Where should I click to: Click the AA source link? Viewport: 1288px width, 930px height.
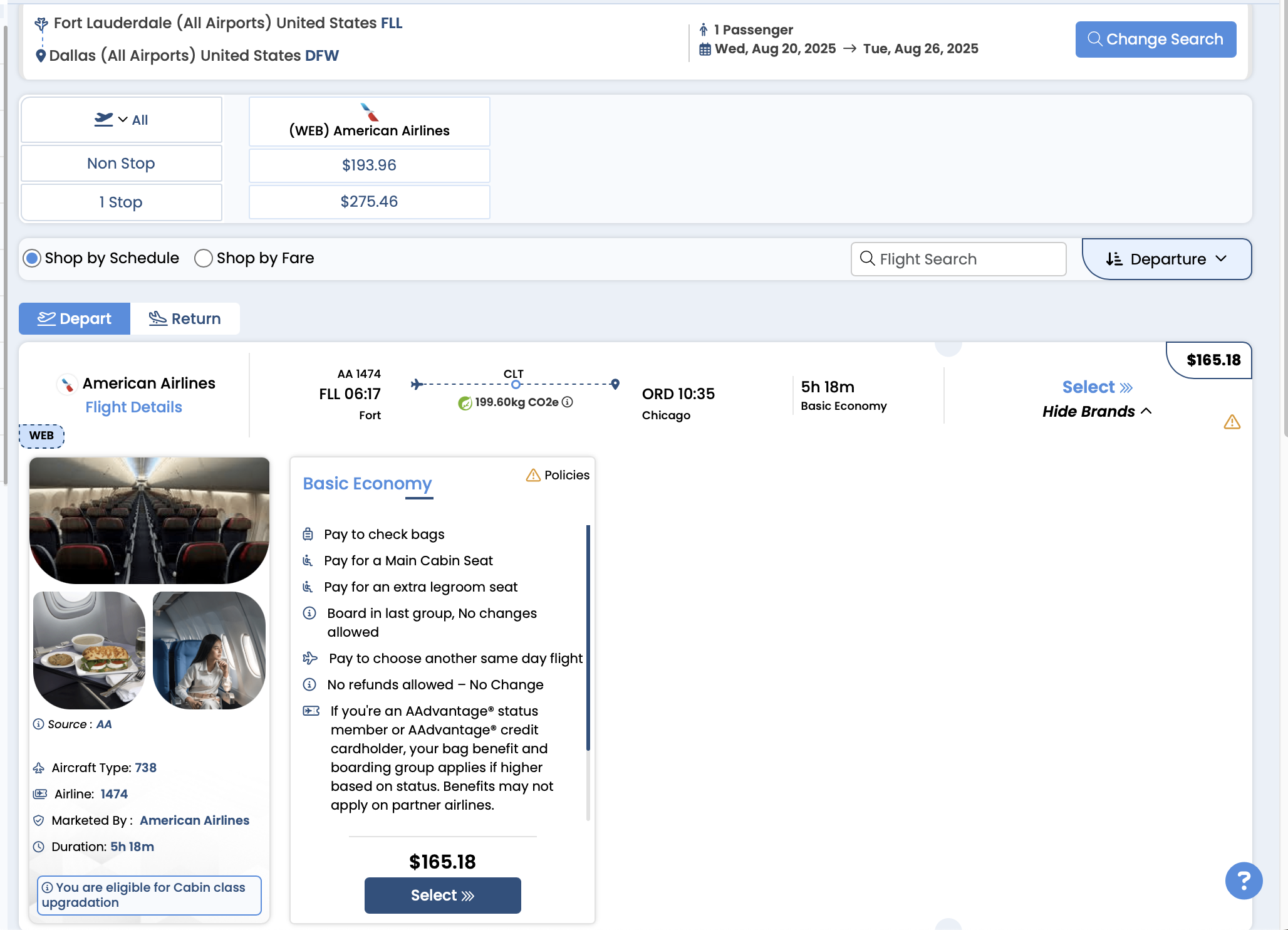pos(104,724)
